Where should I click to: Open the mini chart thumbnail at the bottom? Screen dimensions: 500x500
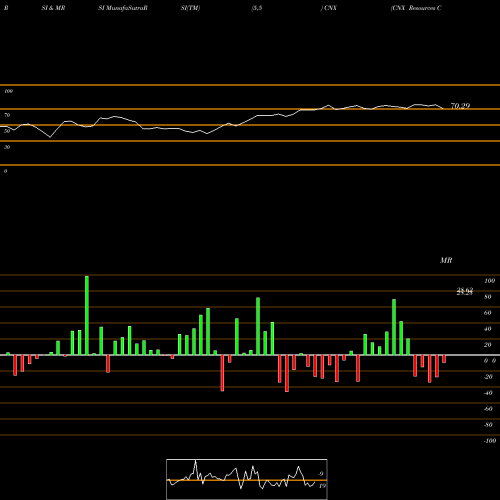[247, 479]
